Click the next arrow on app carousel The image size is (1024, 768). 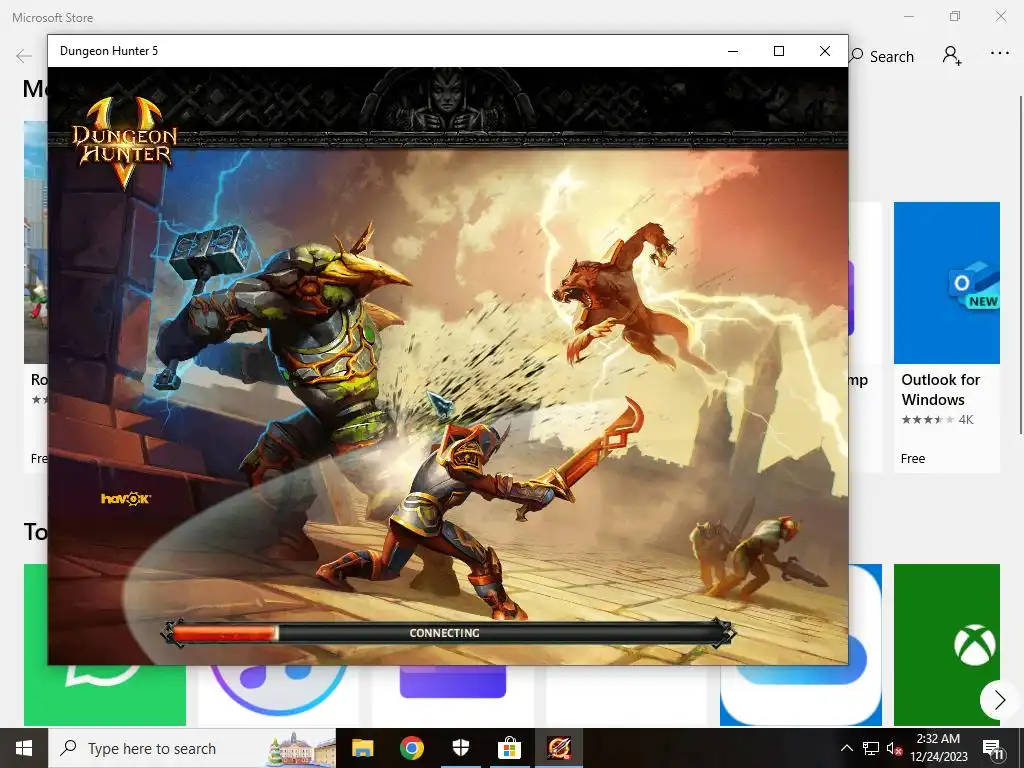pos(999,699)
